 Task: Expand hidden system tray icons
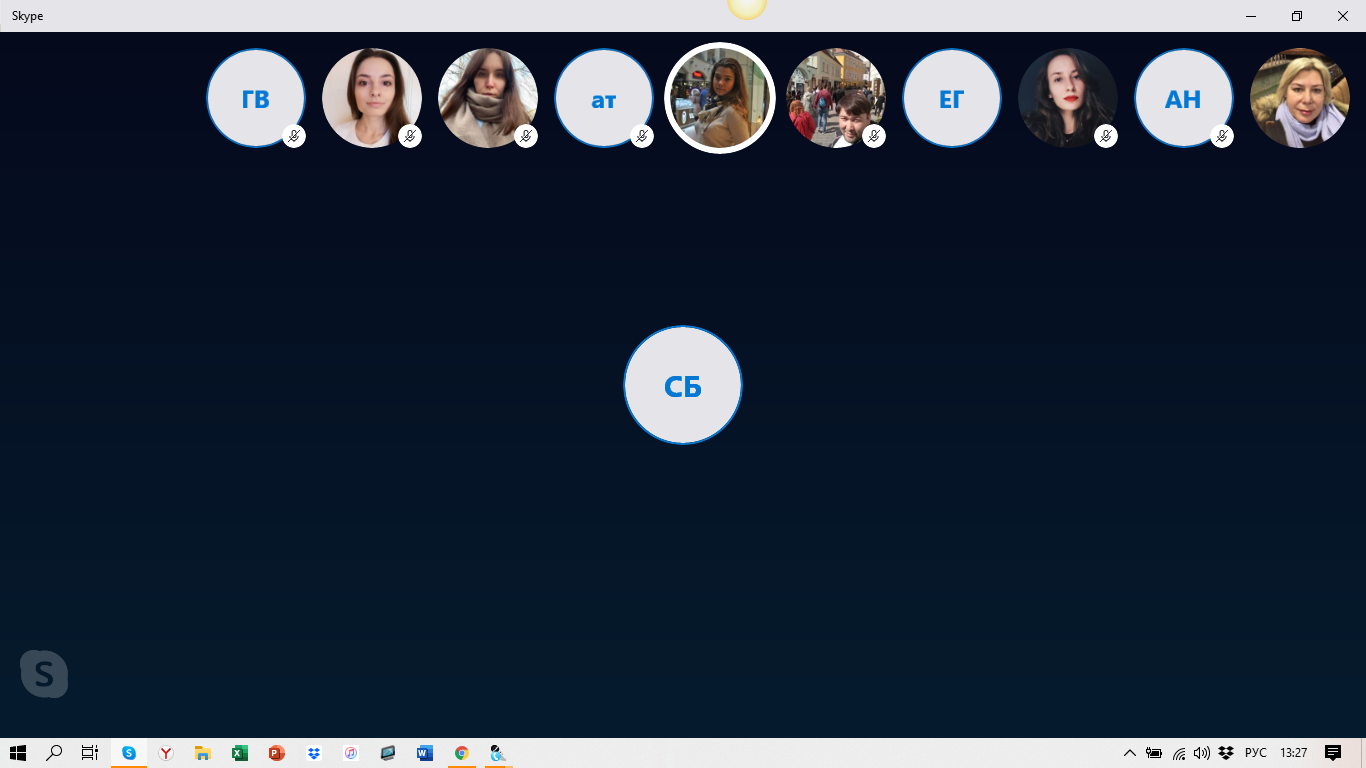click(x=1130, y=753)
